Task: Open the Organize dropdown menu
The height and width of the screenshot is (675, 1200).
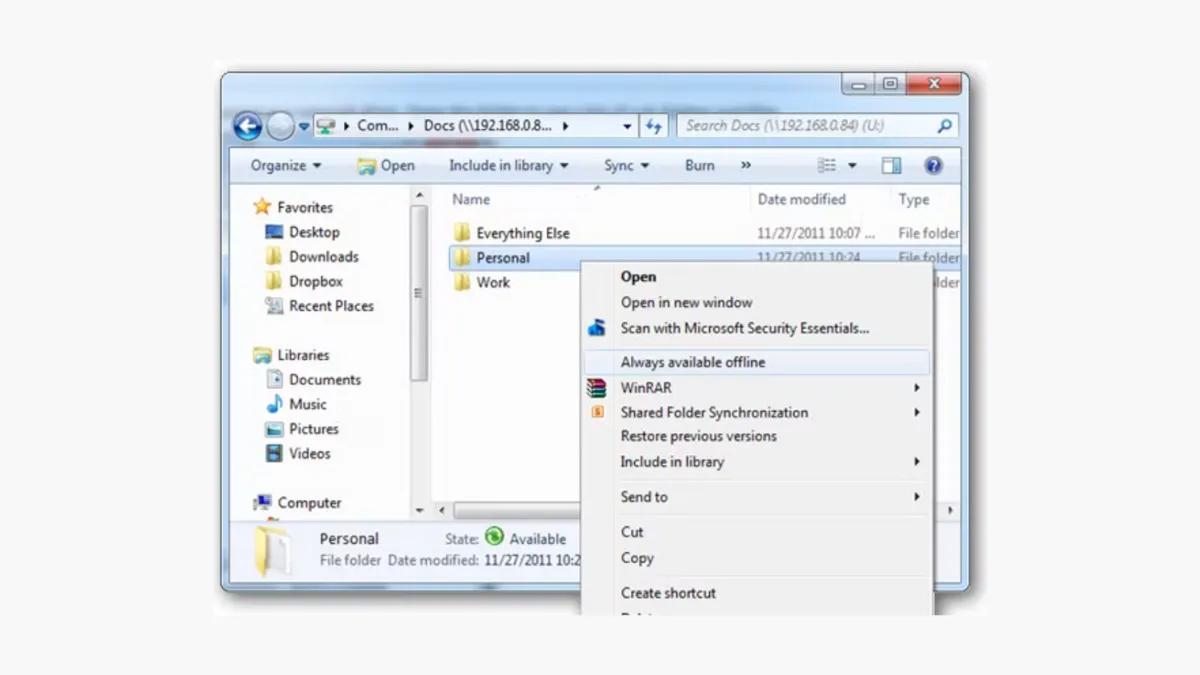Action: [x=286, y=165]
